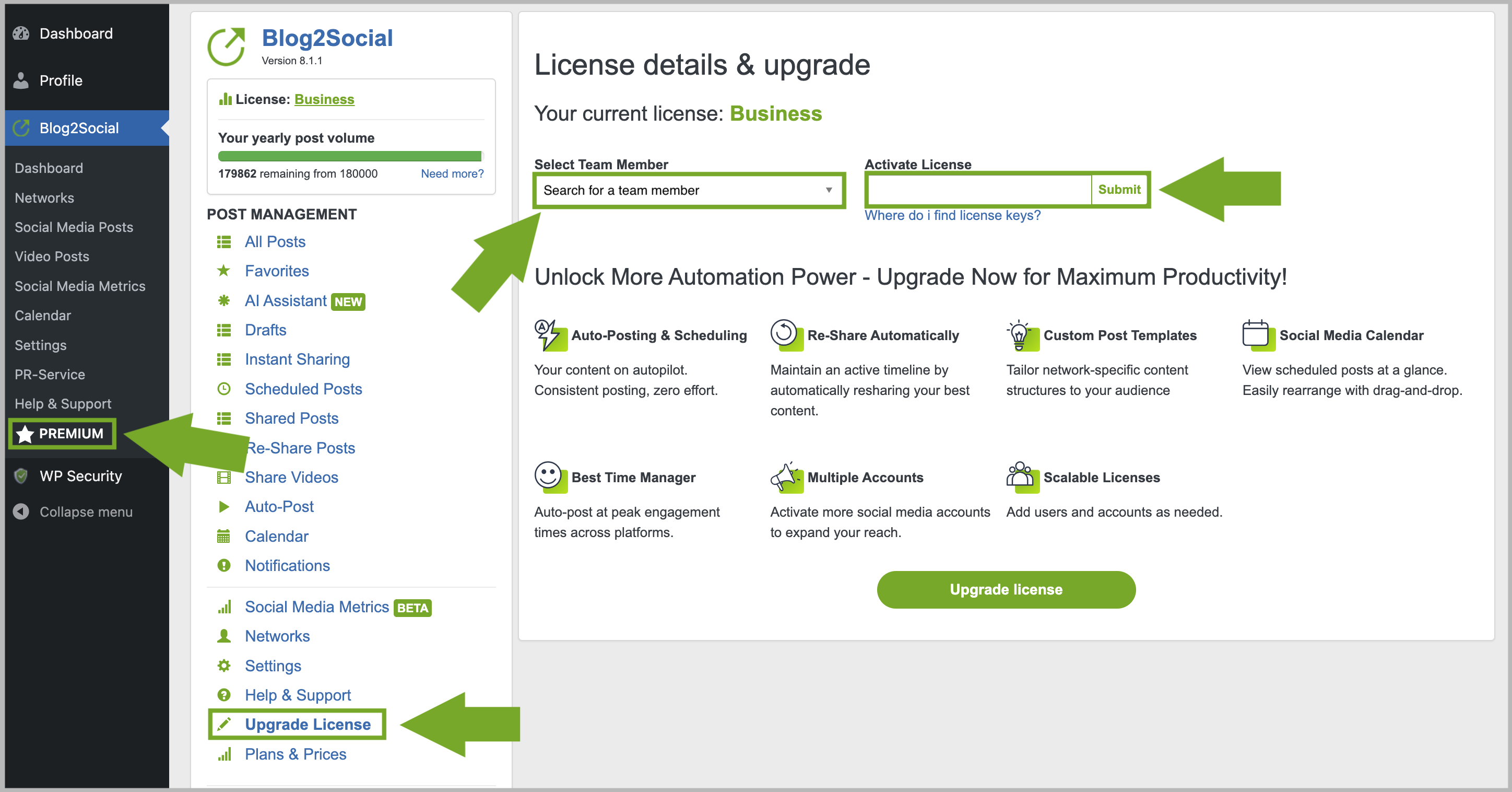Viewport: 1512px width, 792px height.
Task: Click the Version 8.1.1 text
Action: 292,61
